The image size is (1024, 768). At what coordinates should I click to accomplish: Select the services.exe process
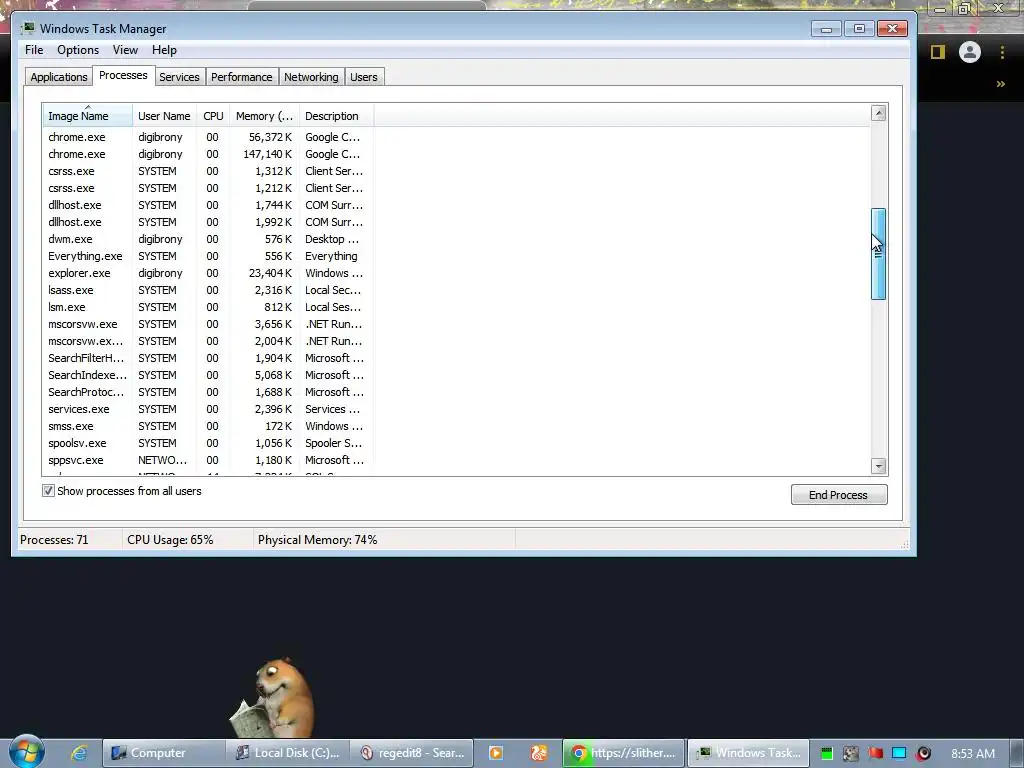208,409
